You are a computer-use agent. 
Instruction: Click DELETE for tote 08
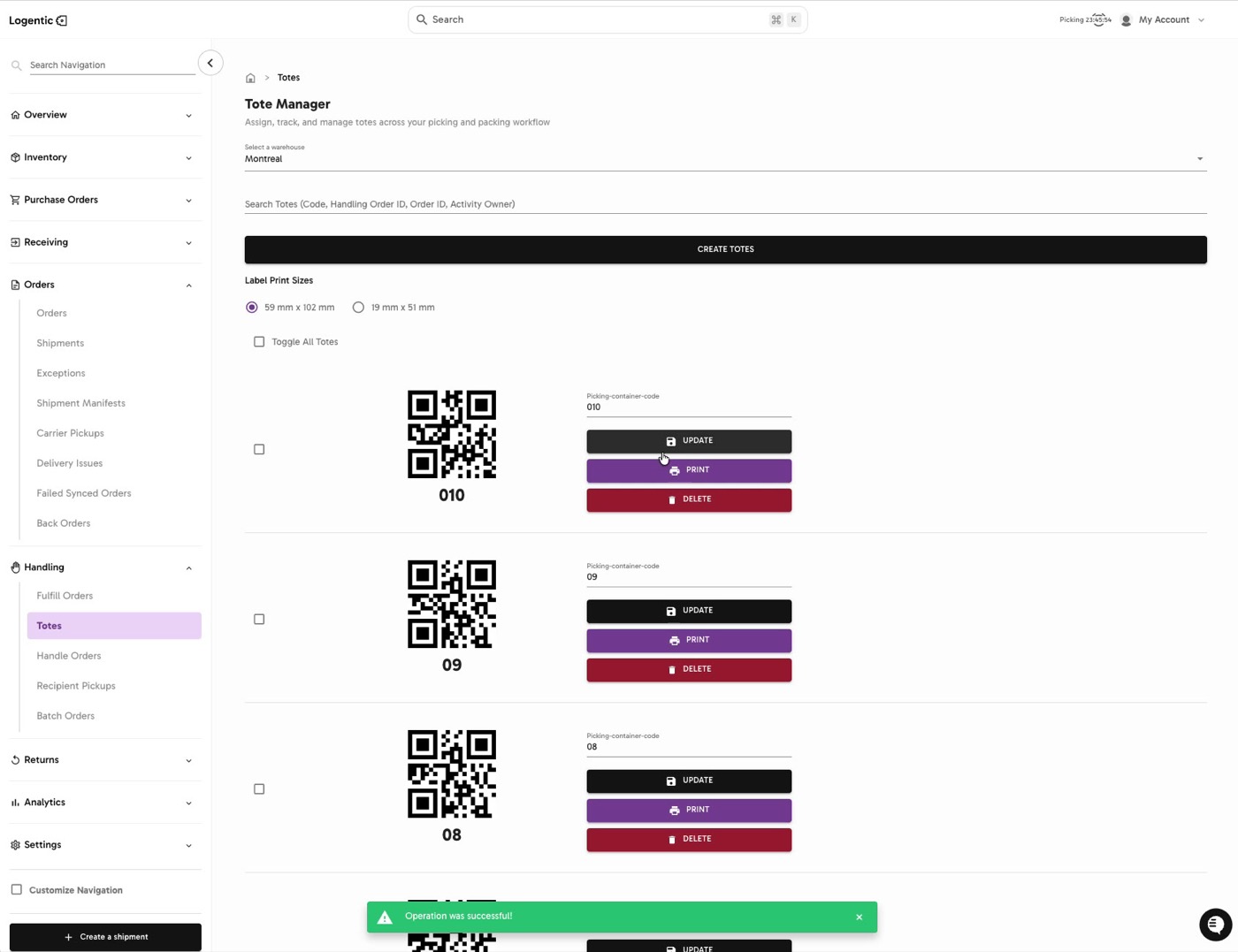click(x=689, y=840)
